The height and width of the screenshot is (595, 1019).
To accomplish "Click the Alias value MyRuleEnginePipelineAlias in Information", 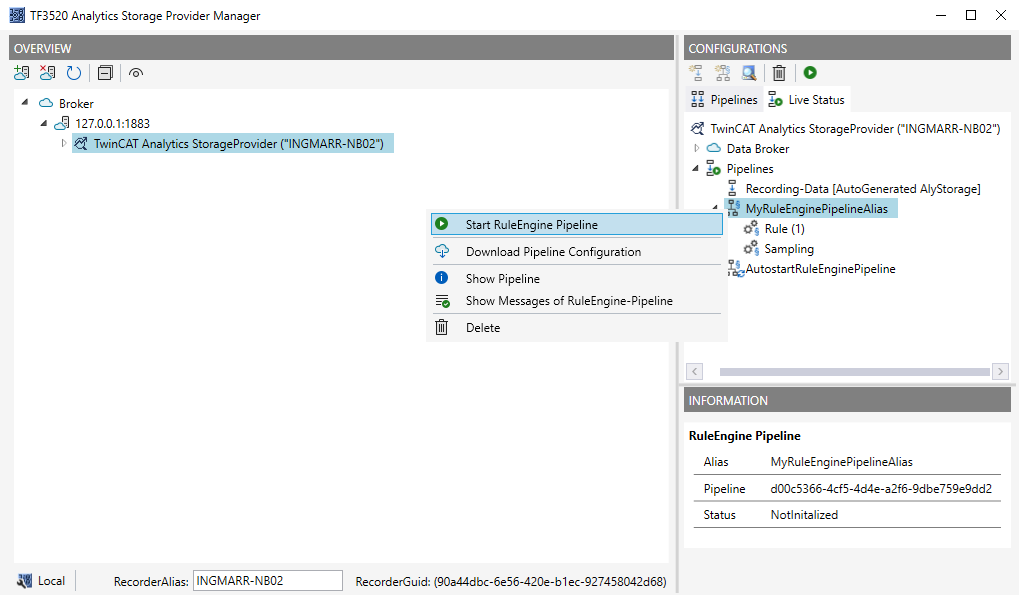I will (x=842, y=462).
